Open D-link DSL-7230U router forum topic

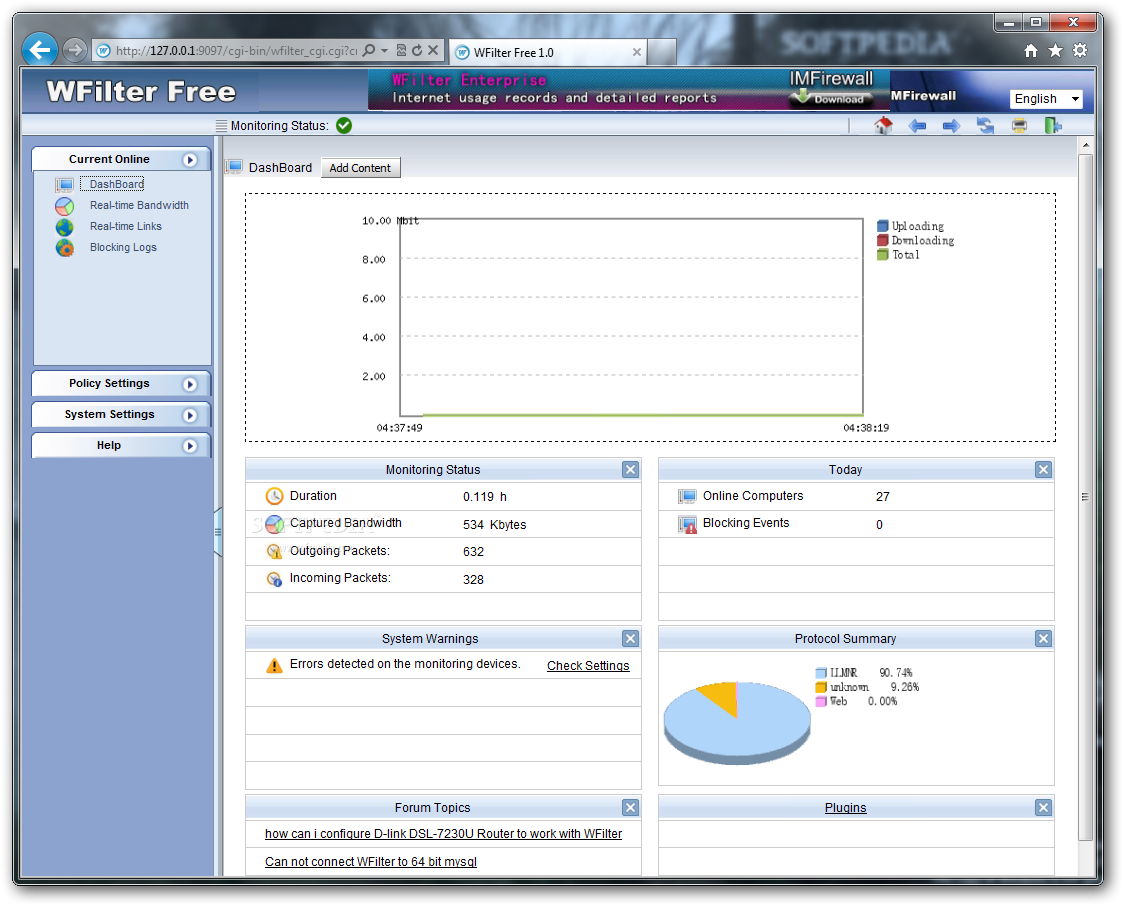[x=443, y=834]
